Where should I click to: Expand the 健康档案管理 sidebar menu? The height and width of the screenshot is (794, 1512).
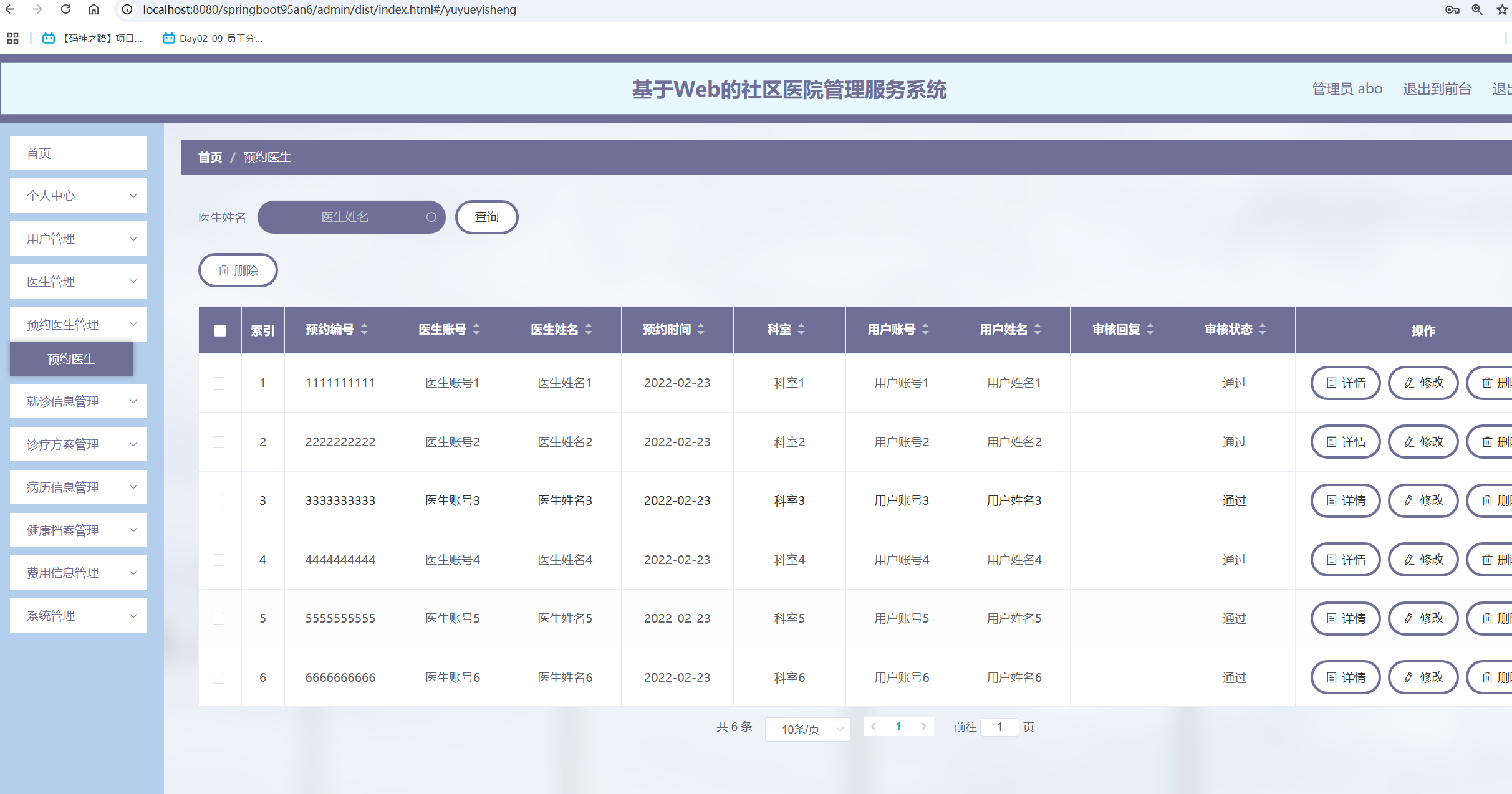point(79,530)
